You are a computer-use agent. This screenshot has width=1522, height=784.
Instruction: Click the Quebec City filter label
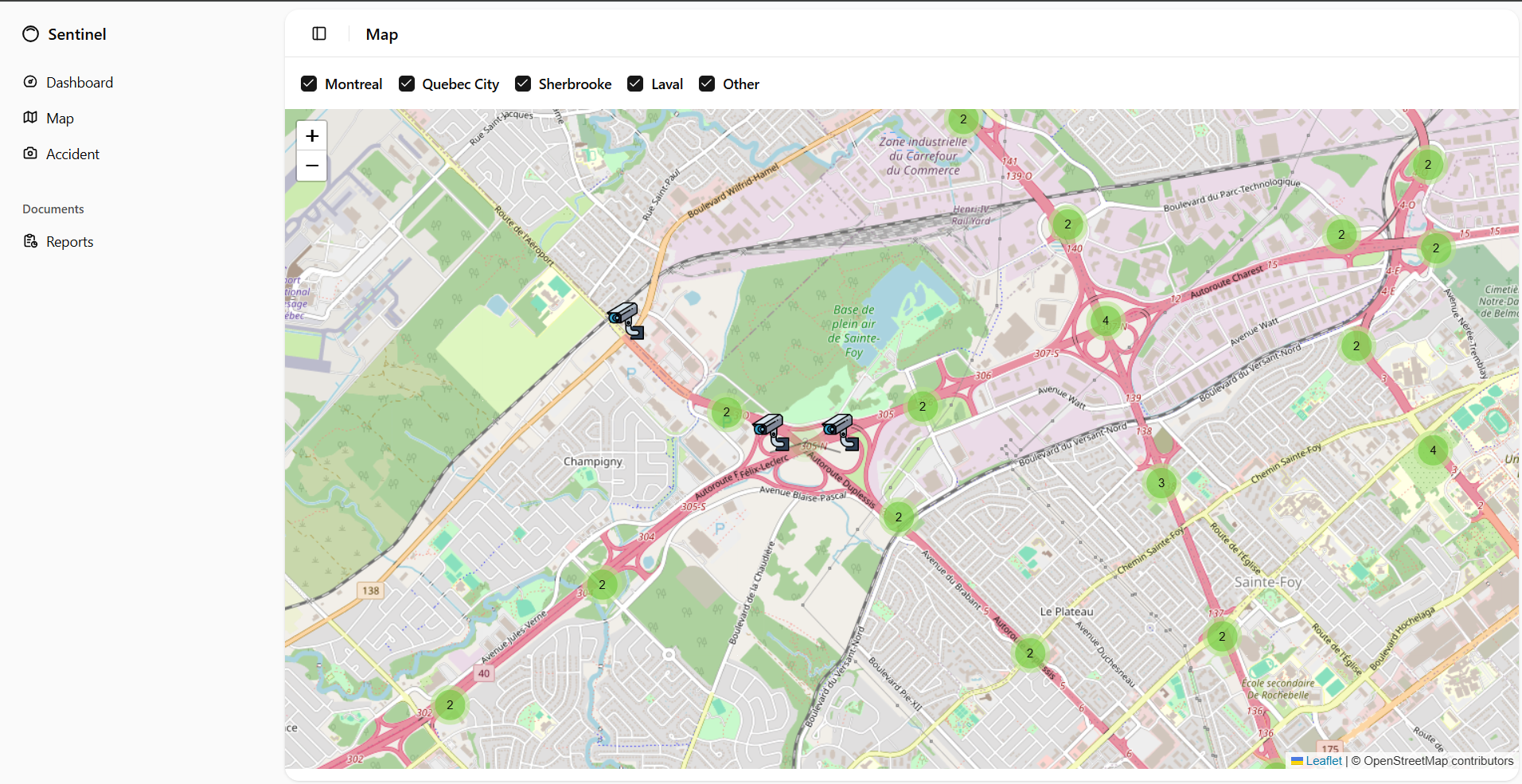point(460,84)
